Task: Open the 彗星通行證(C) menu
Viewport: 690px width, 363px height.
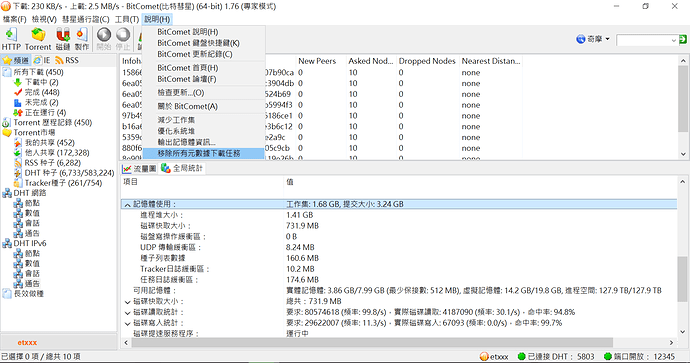Action: (85, 19)
